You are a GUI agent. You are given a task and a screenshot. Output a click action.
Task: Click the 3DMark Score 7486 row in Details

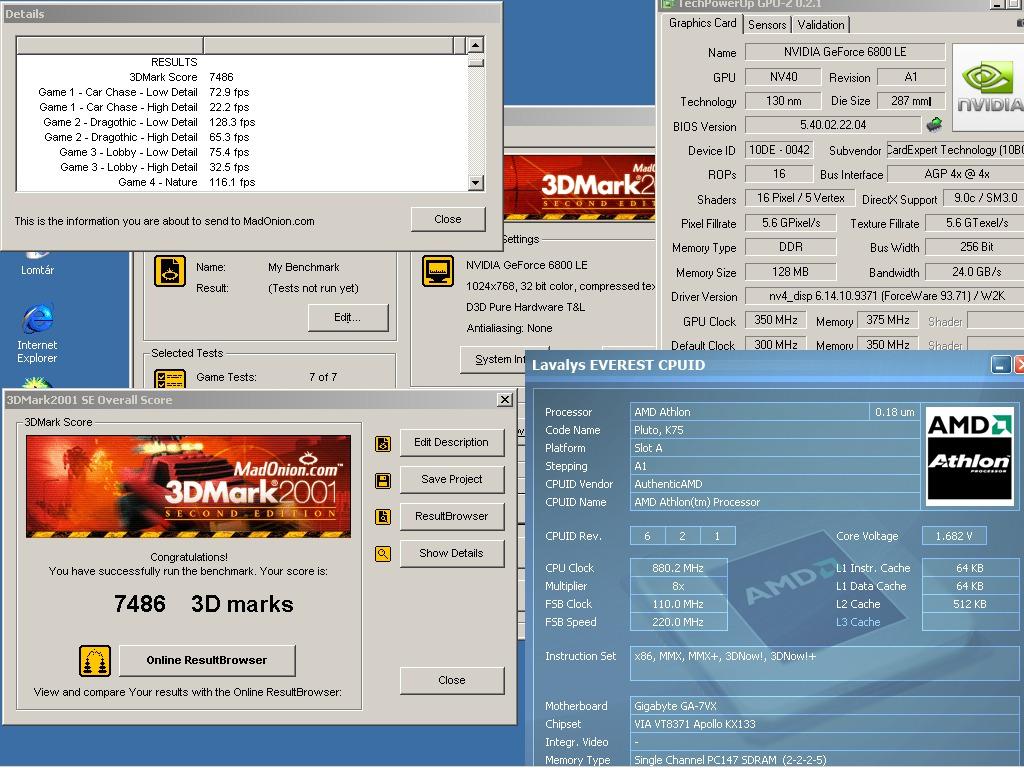(x=242, y=77)
